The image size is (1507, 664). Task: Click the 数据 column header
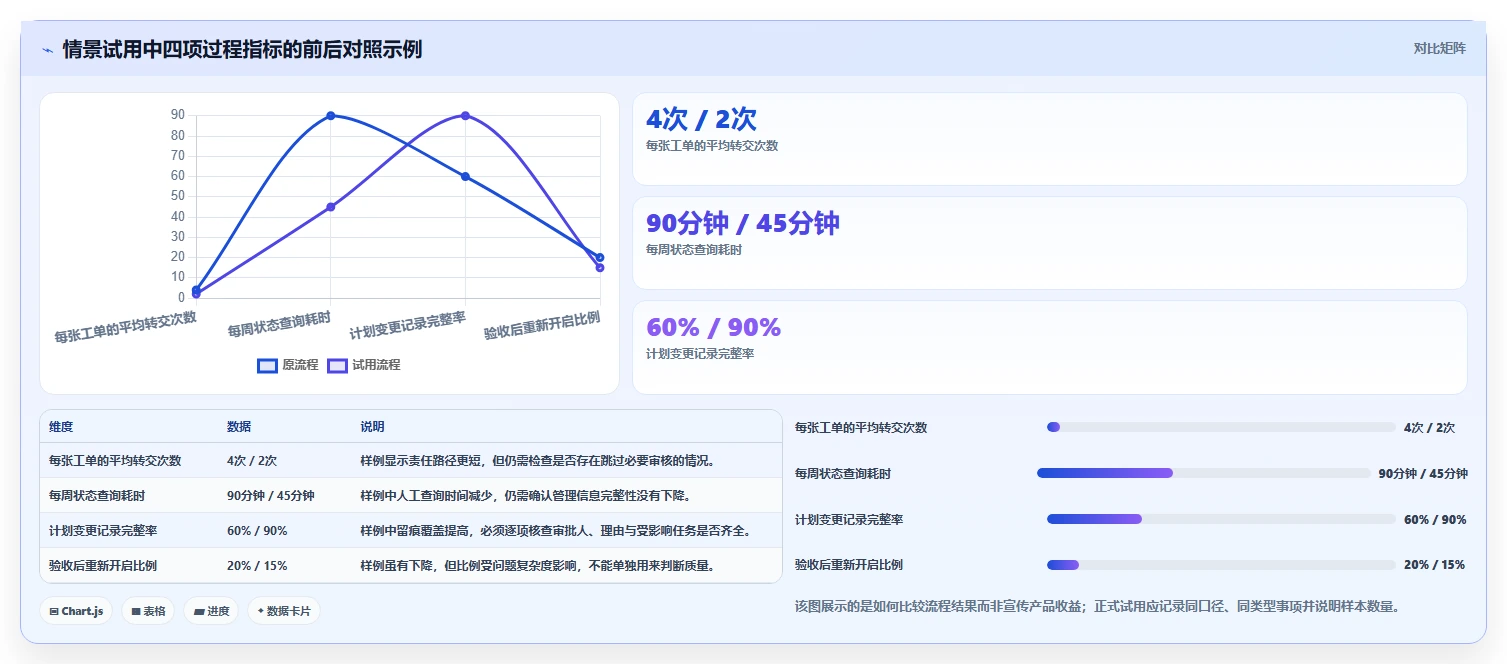tap(239, 427)
